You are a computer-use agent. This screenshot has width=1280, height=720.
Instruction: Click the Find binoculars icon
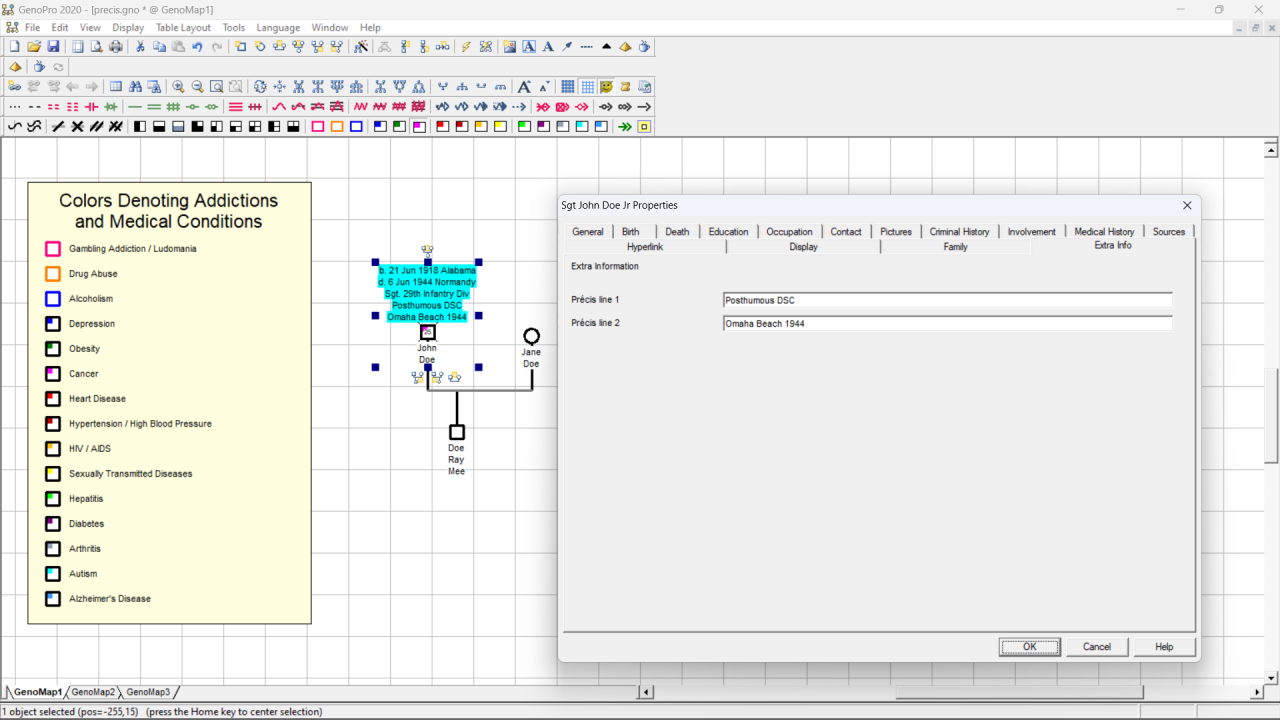135,86
